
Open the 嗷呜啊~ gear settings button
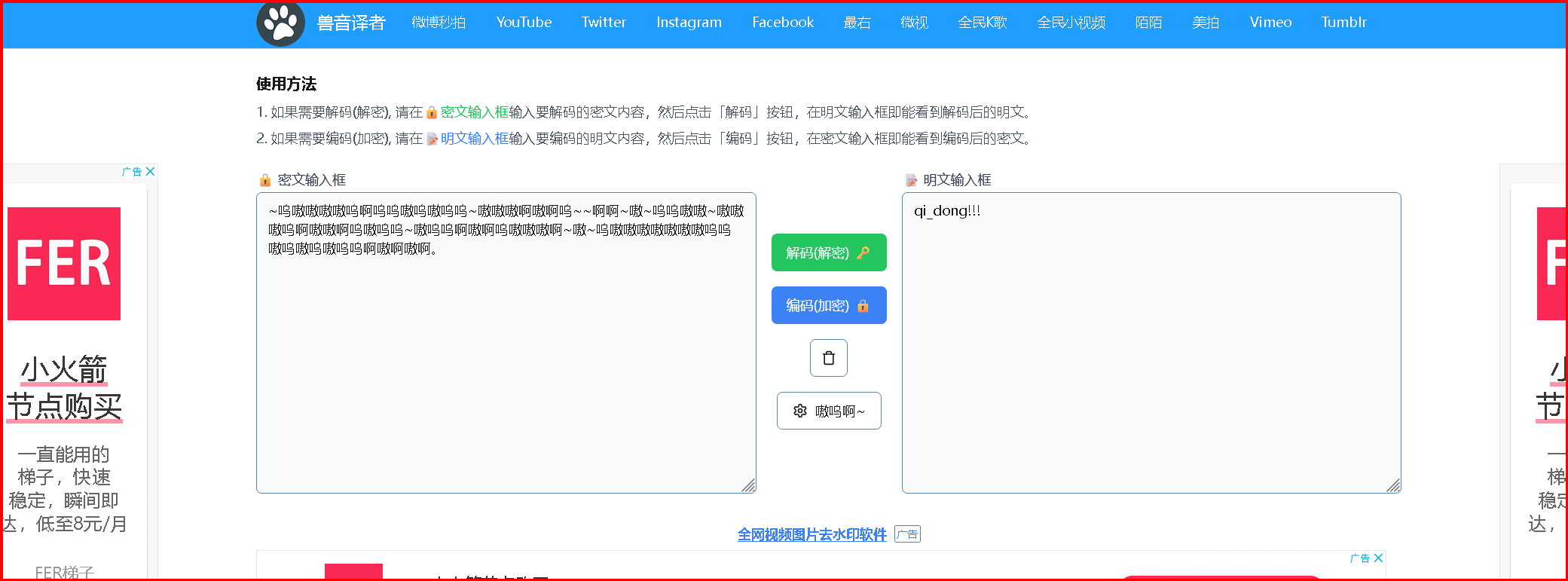point(829,411)
